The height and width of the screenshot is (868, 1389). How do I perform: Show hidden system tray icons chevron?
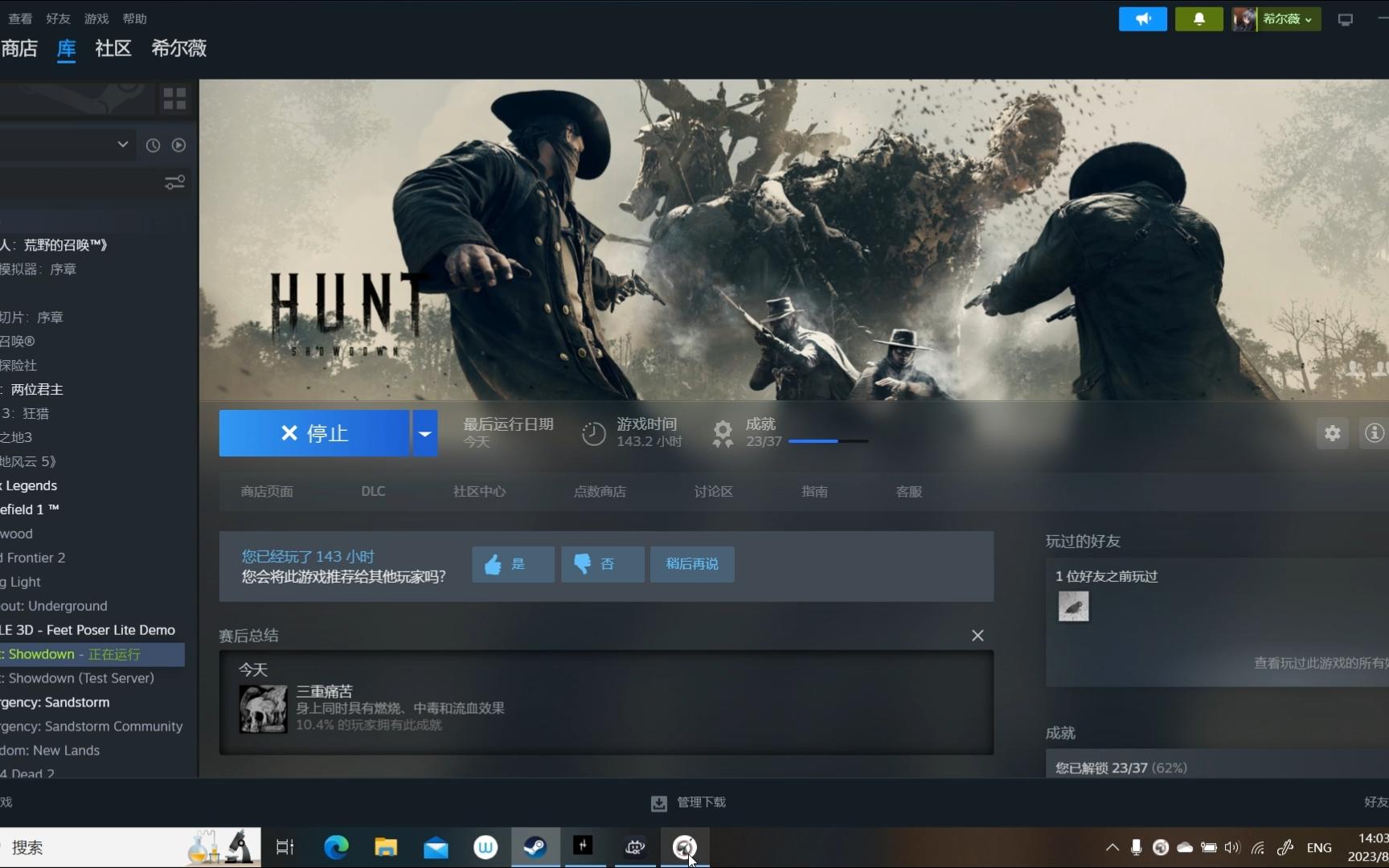1112,847
